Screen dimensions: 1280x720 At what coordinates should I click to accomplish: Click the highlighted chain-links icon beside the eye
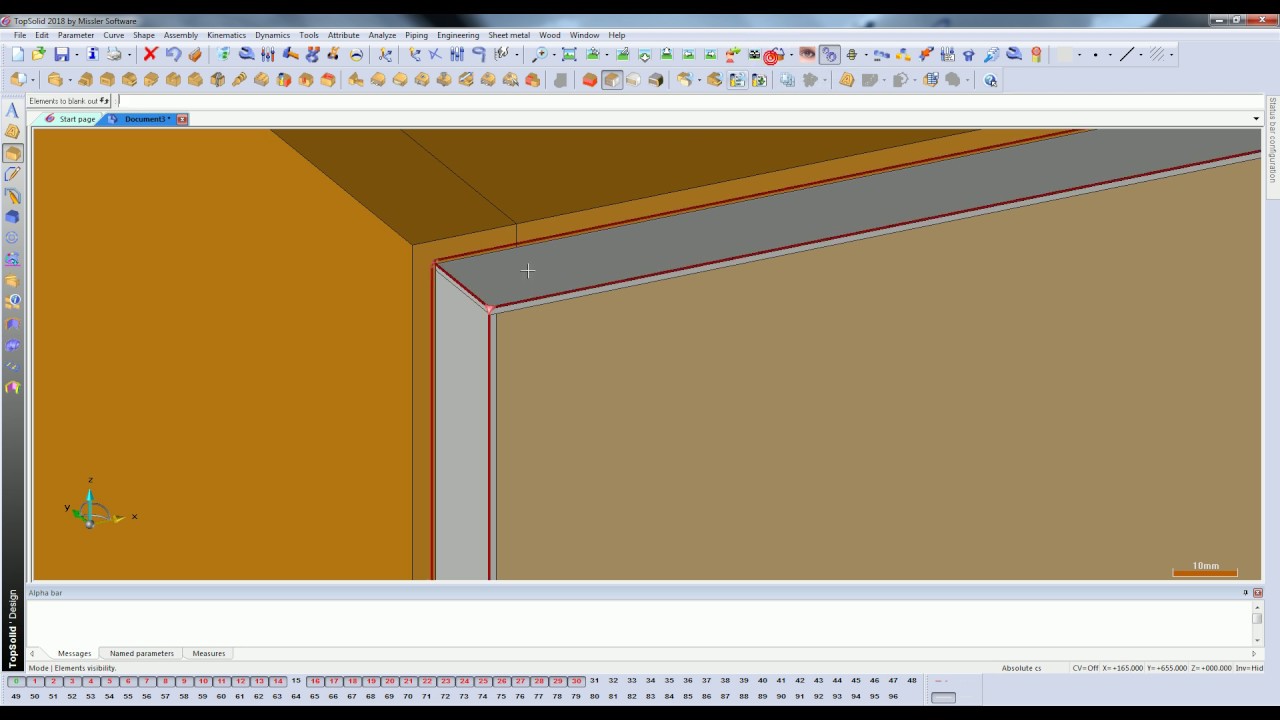coord(829,55)
